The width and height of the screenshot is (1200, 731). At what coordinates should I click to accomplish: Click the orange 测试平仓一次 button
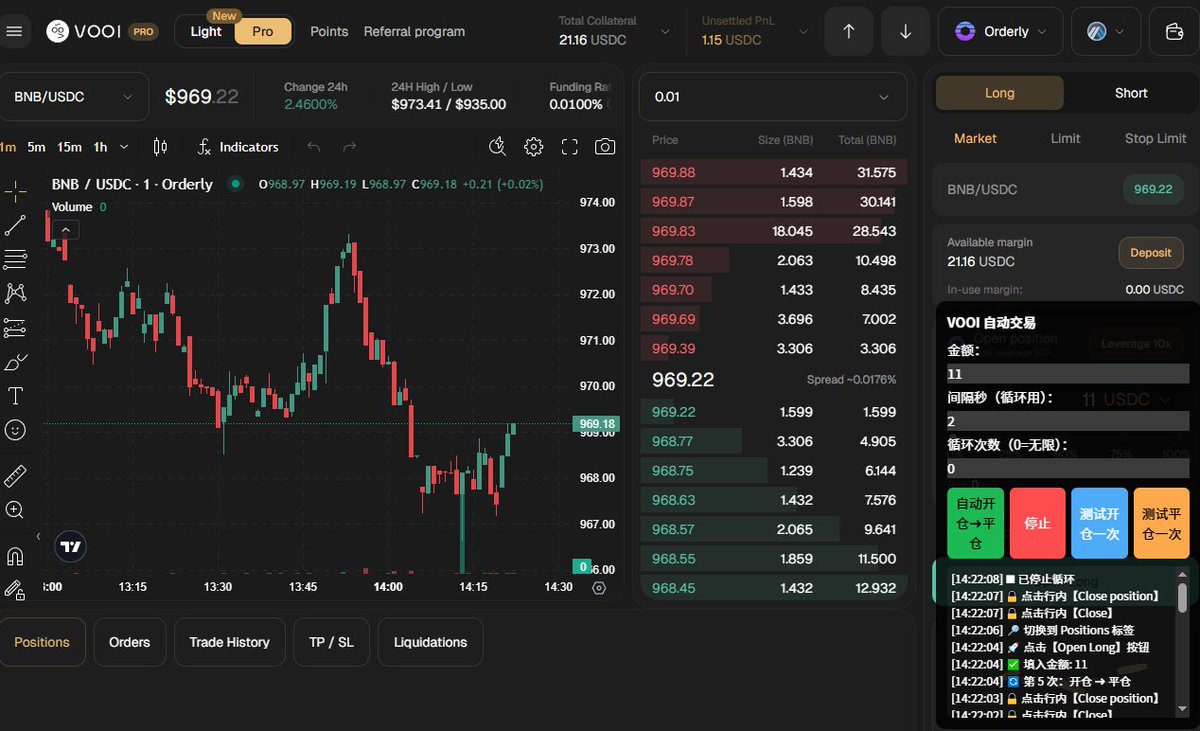(x=1161, y=523)
